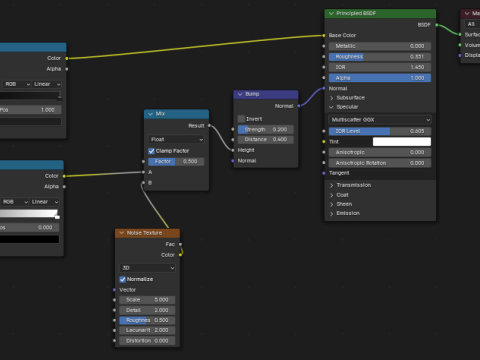480x360 pixels.
Task: Click the Distortion field in Noise Texture
Action: tap(147, 341)
